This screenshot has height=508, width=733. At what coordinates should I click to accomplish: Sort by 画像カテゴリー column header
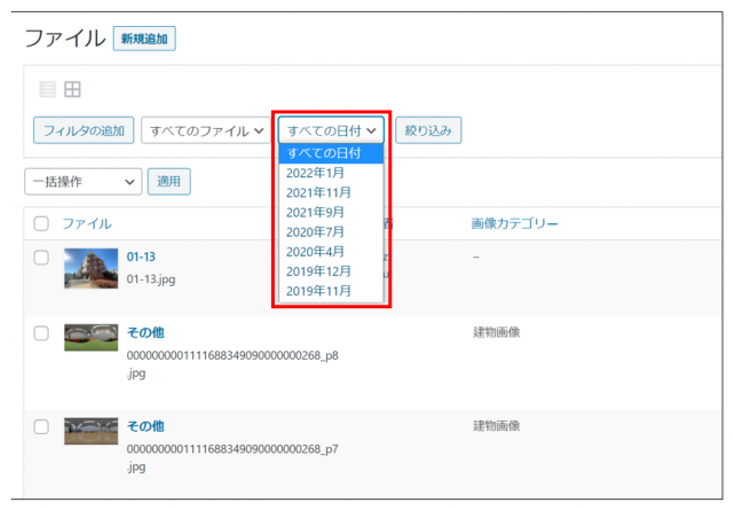coord(514,224)
